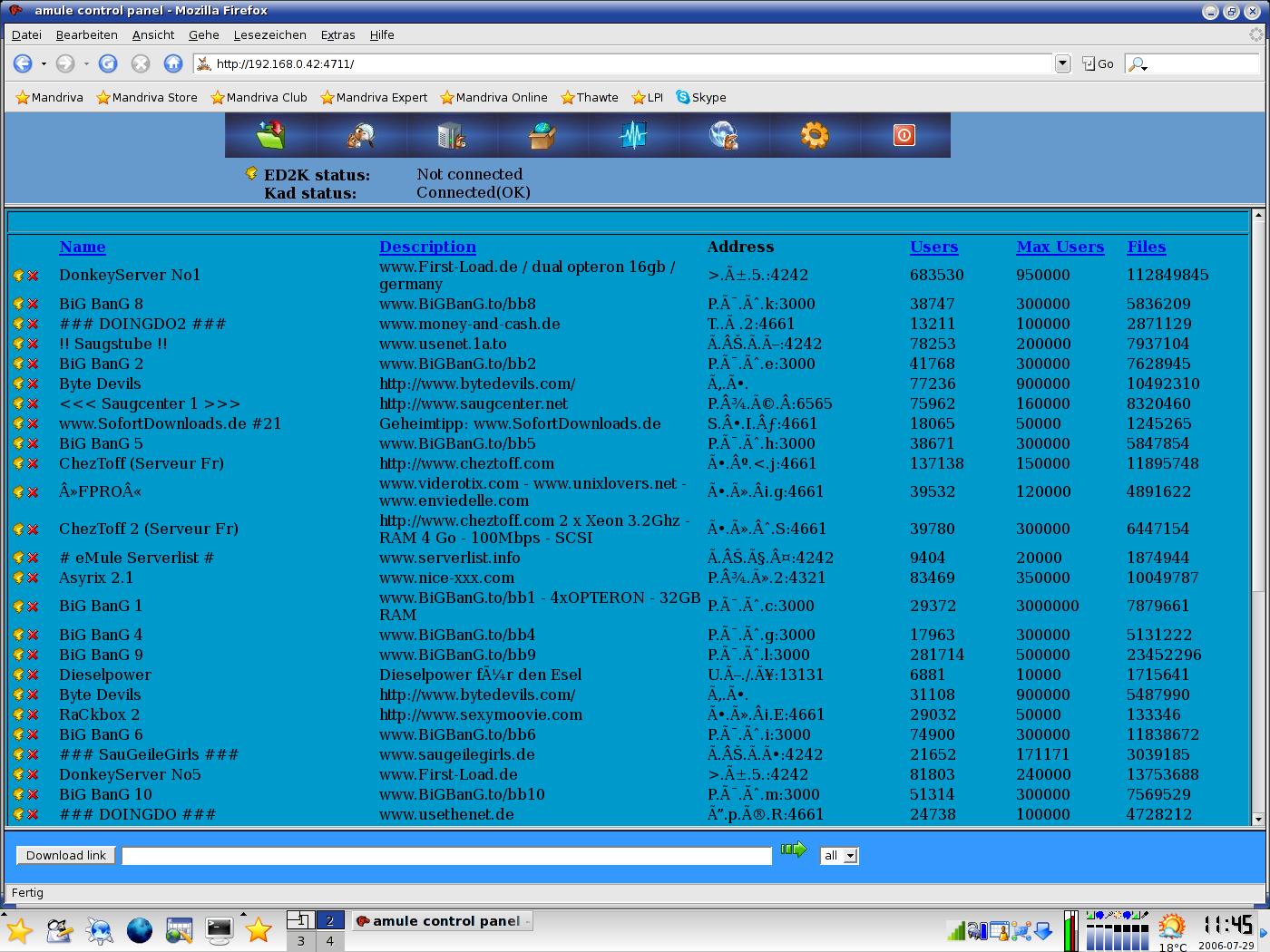The height and width of the screenshot is (952, 1270).
Task: Sort servers by the Users column link
Action: point(933,247)
